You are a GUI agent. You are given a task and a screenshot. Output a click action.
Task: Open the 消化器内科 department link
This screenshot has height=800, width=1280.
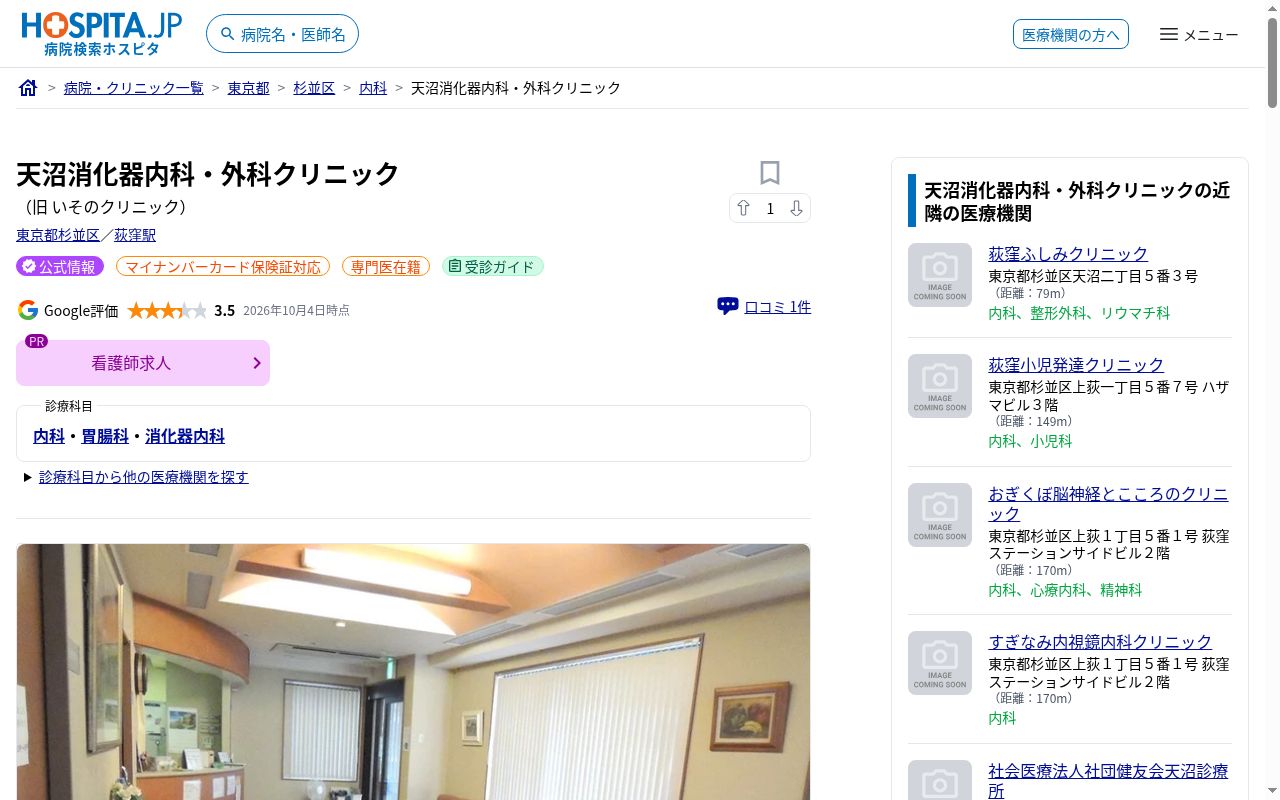point(185,436)
